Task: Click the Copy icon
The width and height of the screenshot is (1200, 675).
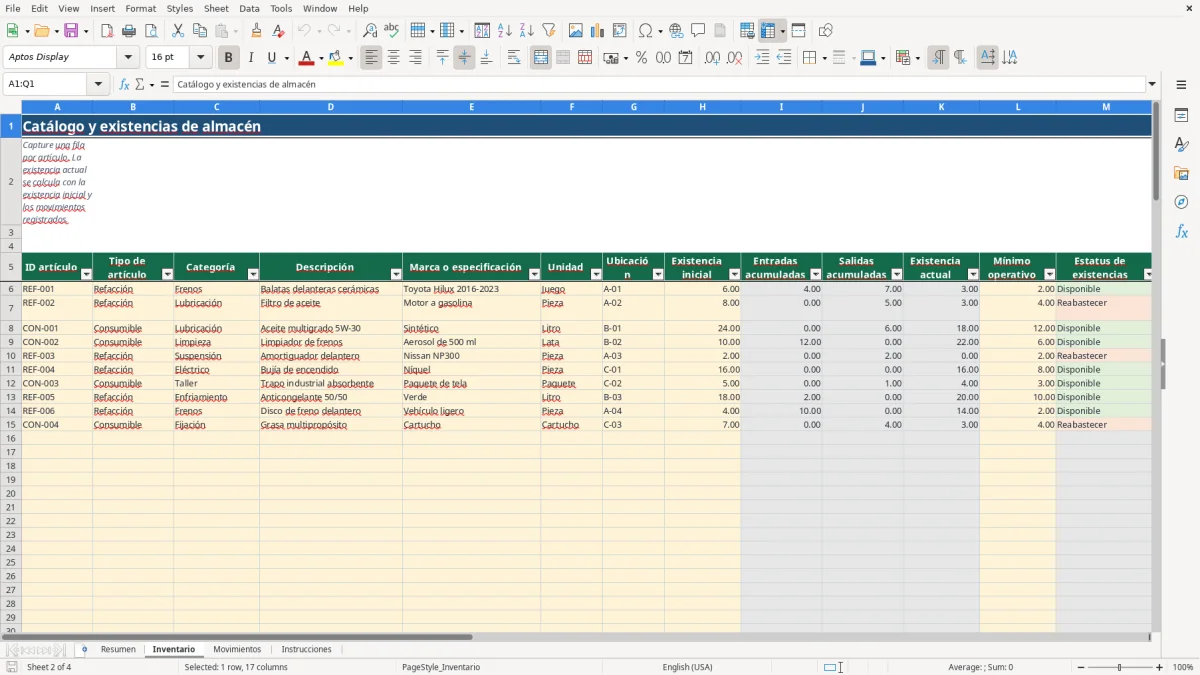Action: (x=200, y=31)
